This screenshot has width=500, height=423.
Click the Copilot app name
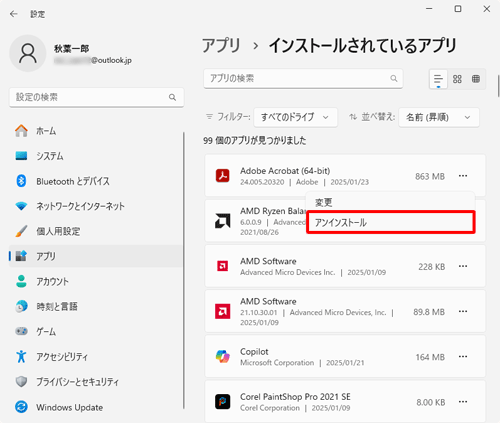(x=254, y=352)
